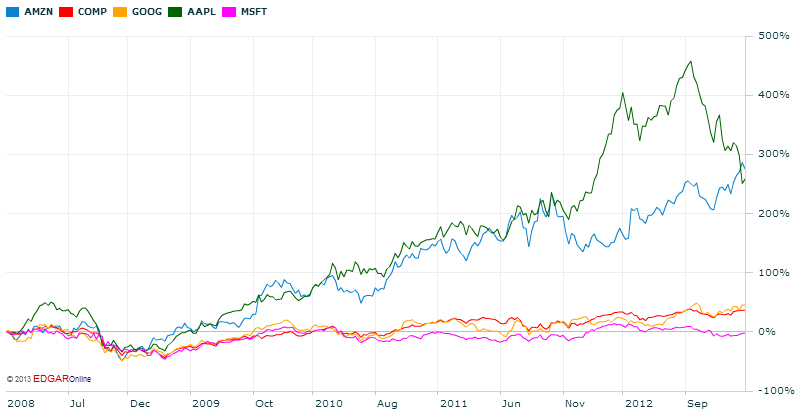Click the 2009 x-axis label
Screen dimensions: 805x416
click(x=206, y=404)
